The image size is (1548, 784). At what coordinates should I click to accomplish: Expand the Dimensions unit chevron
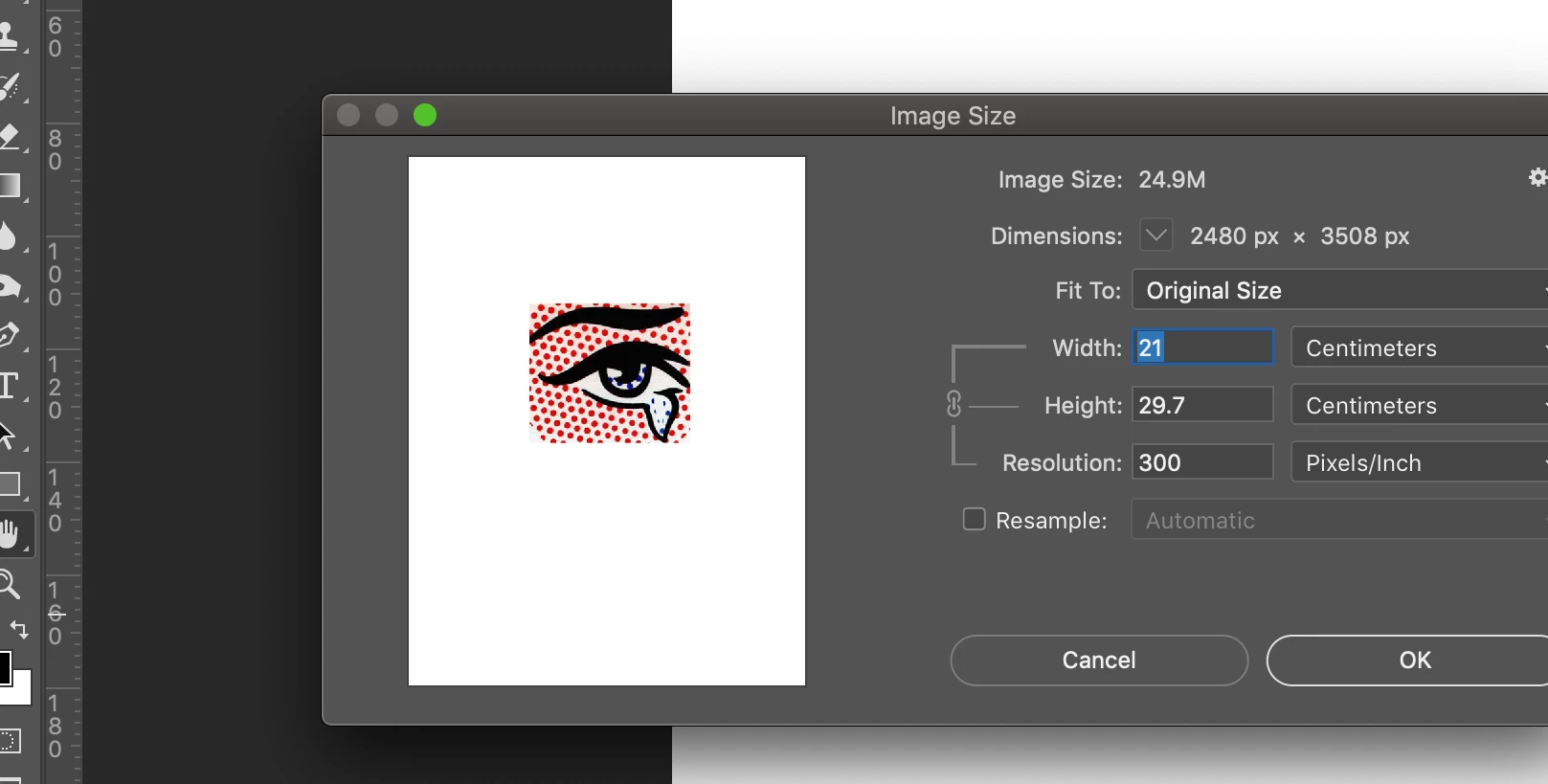pos(1156,235)
